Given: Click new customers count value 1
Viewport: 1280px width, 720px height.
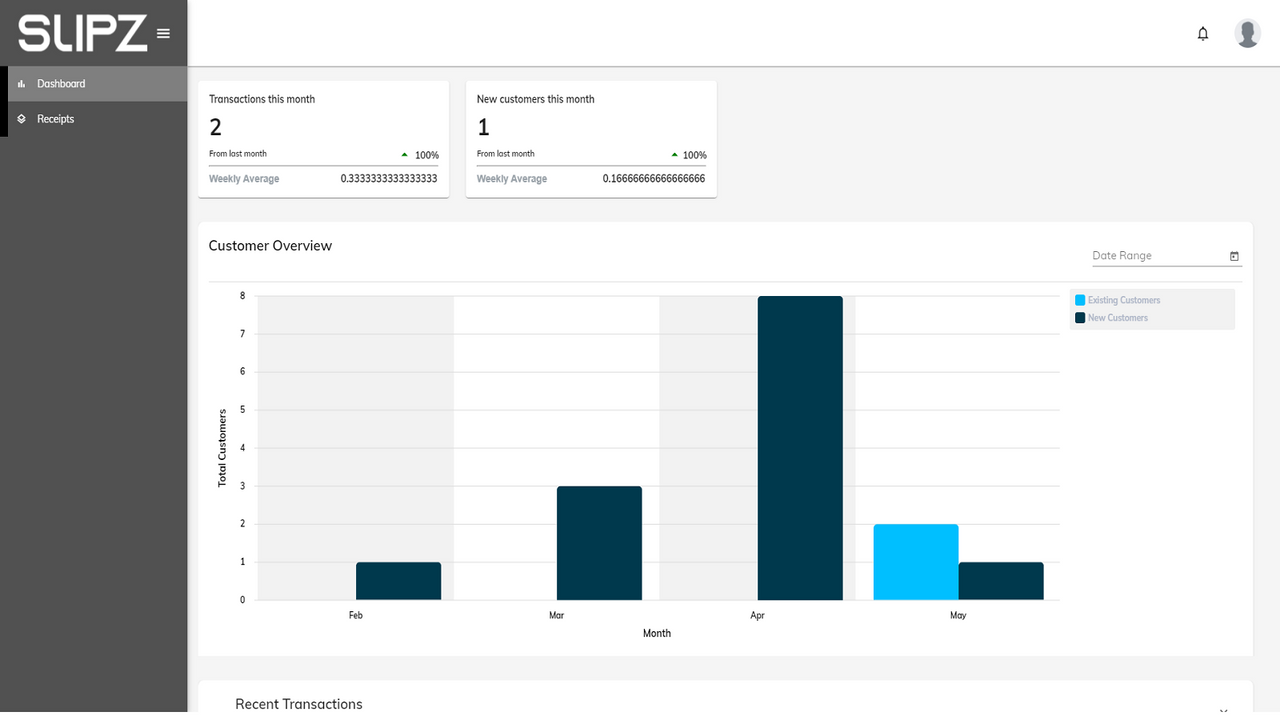Looking at the screenshot, I should [x=483, y=127].
